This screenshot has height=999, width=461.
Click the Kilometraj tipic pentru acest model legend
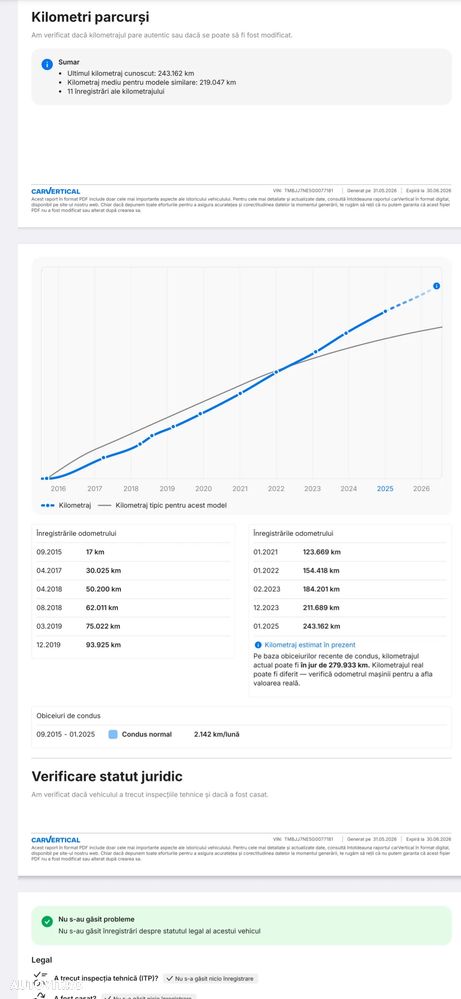[162, 505]
